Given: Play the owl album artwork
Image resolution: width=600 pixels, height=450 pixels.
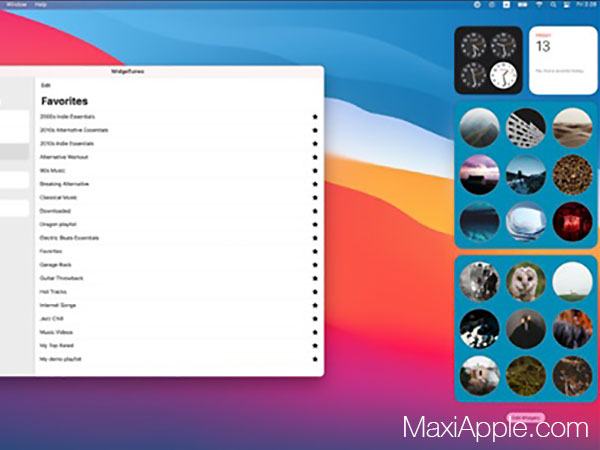Looking at the screenshot, I should (x=526, y=282).
